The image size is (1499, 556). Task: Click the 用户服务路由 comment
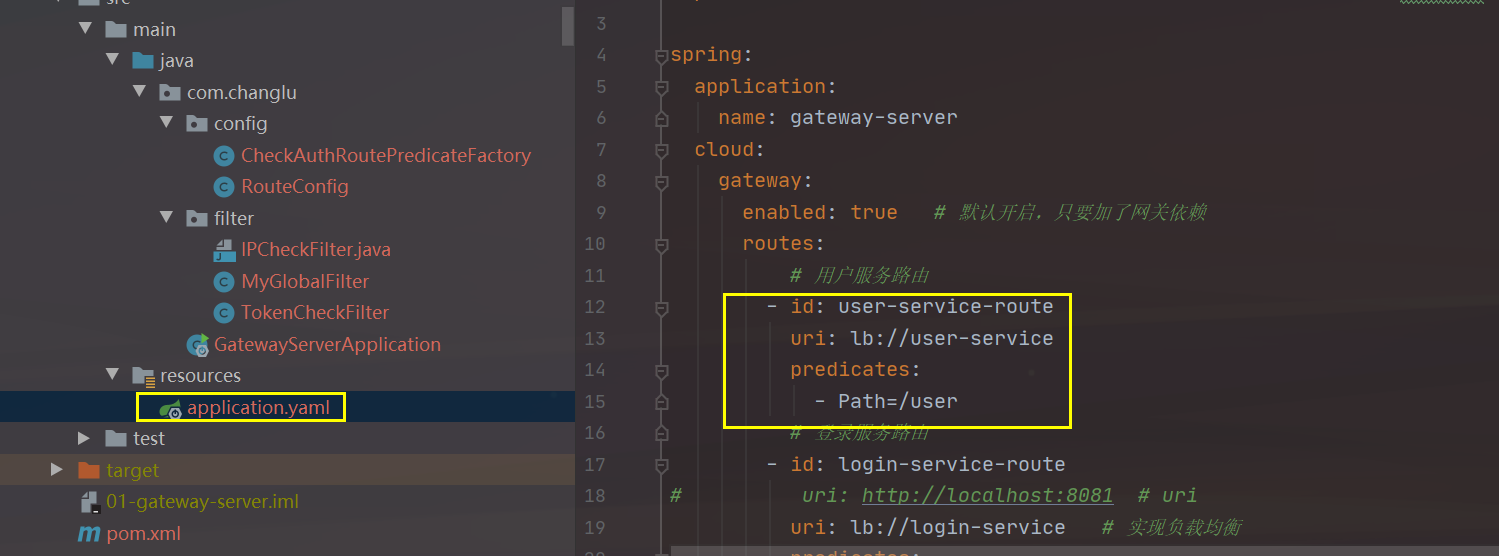(x=861, y=275)
